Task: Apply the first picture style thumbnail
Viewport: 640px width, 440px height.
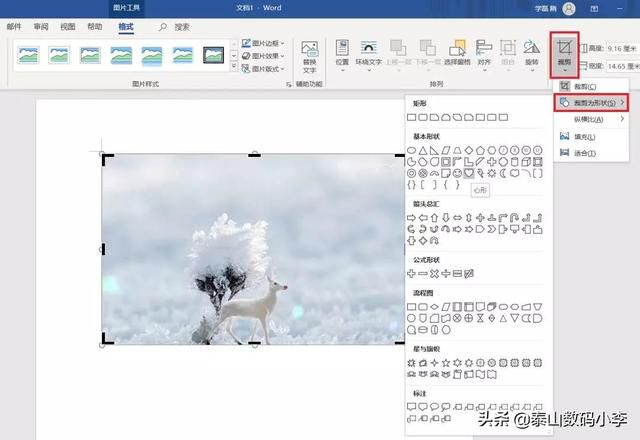Action: tap(29, 55)
